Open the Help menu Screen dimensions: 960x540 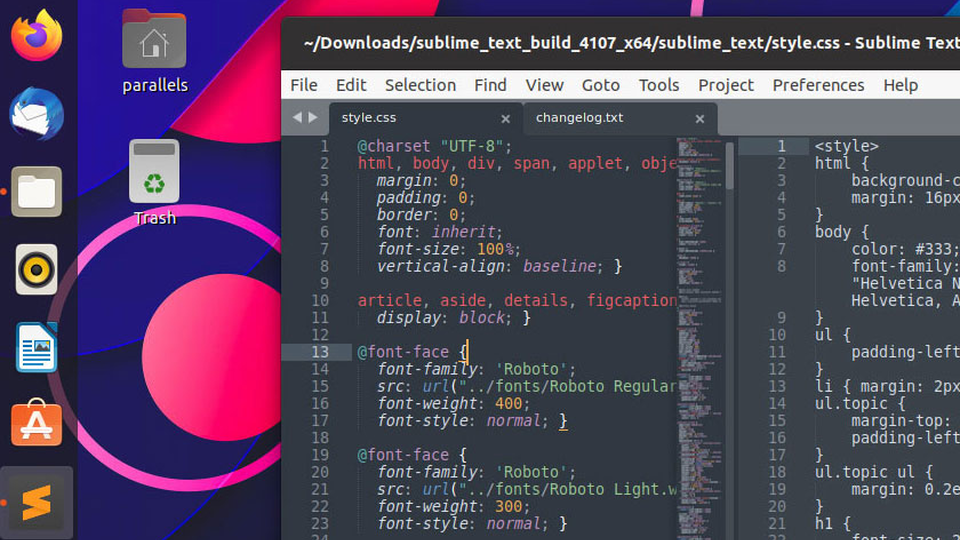click(900, 85)
